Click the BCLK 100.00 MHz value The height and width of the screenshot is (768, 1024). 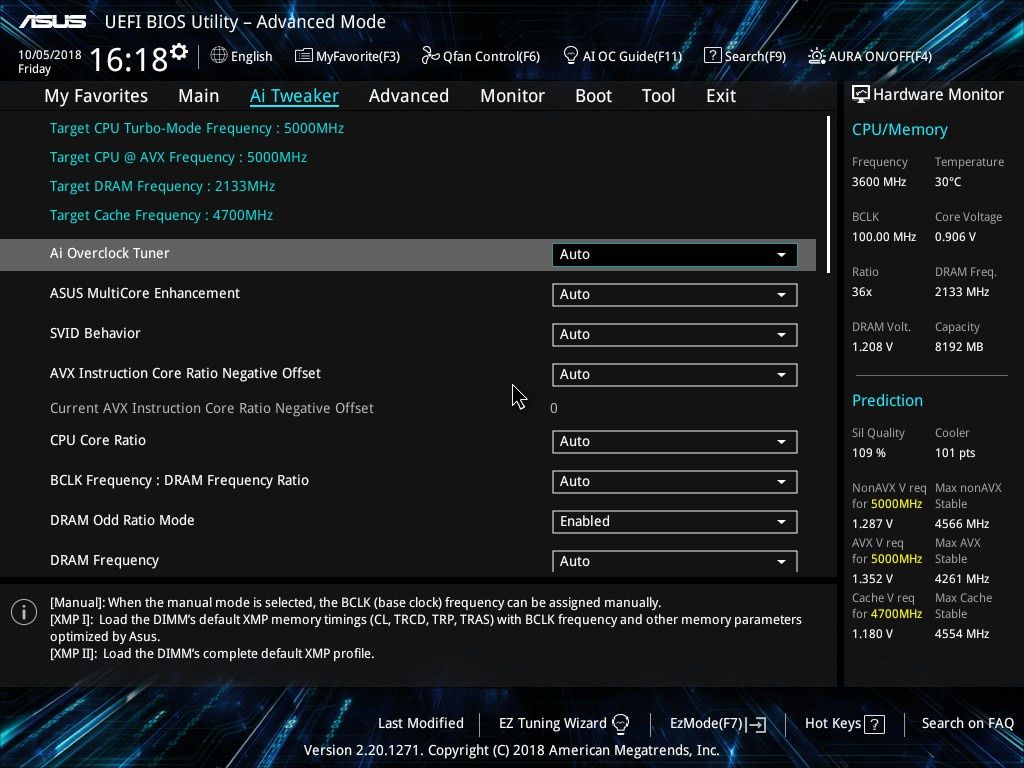tap(884, 237)
